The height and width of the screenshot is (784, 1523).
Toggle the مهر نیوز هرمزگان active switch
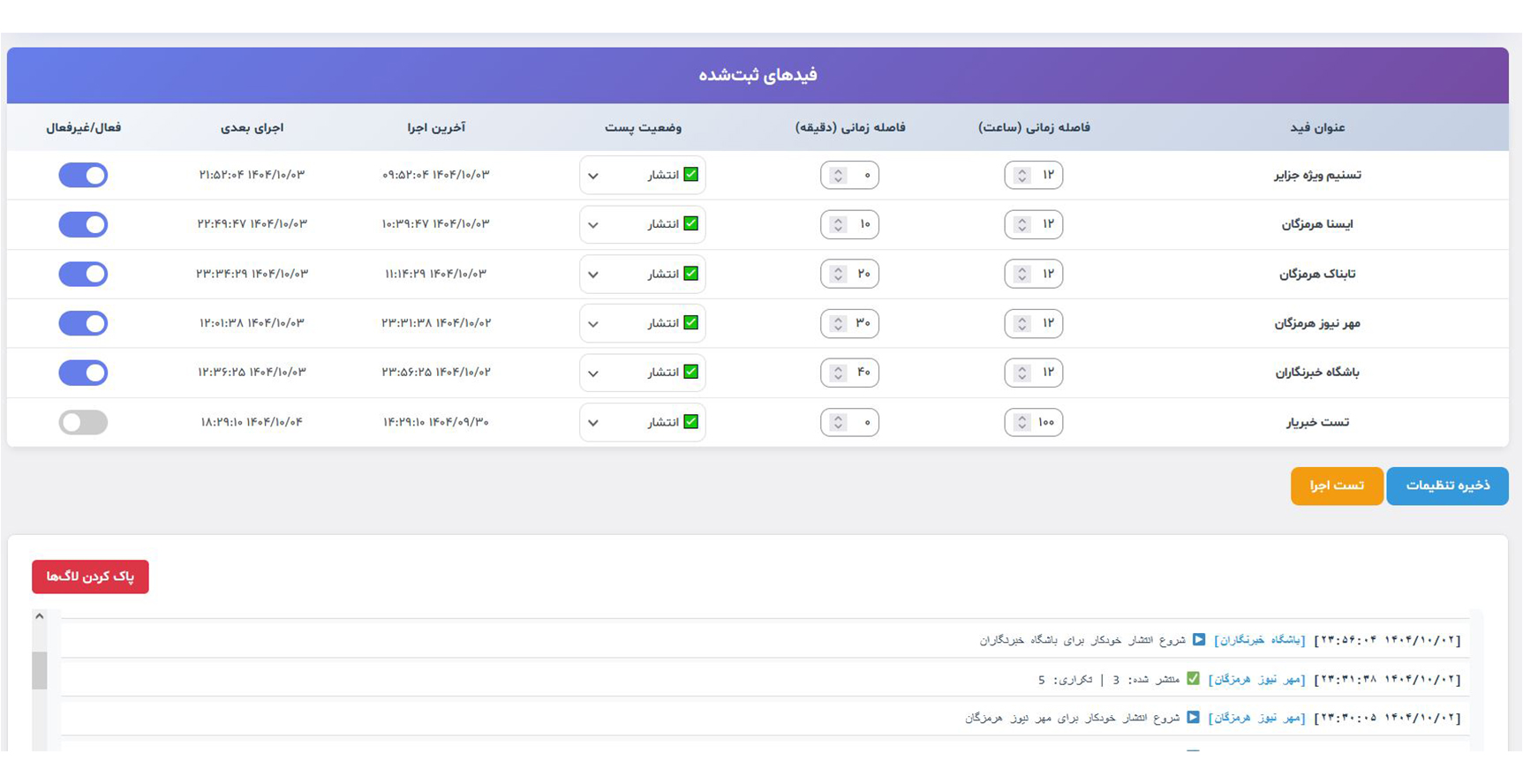click(x=83, y=323)
